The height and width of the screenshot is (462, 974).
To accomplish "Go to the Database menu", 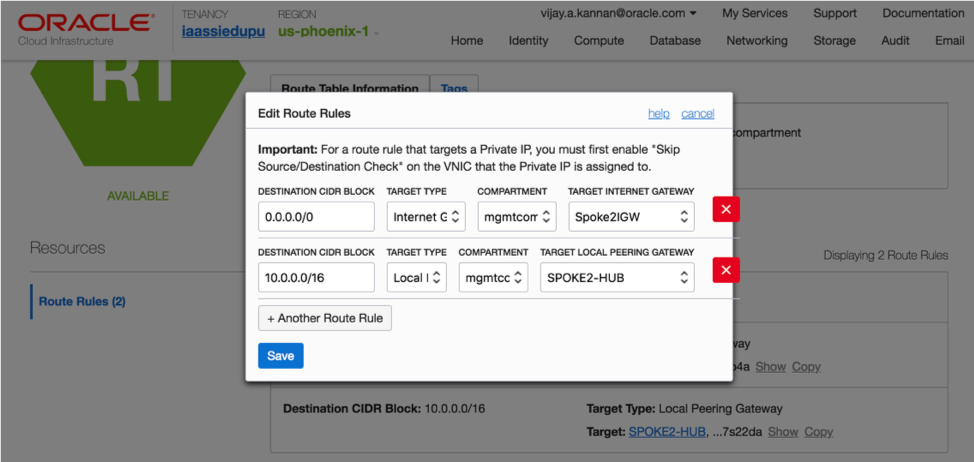I will click(675, 41).
